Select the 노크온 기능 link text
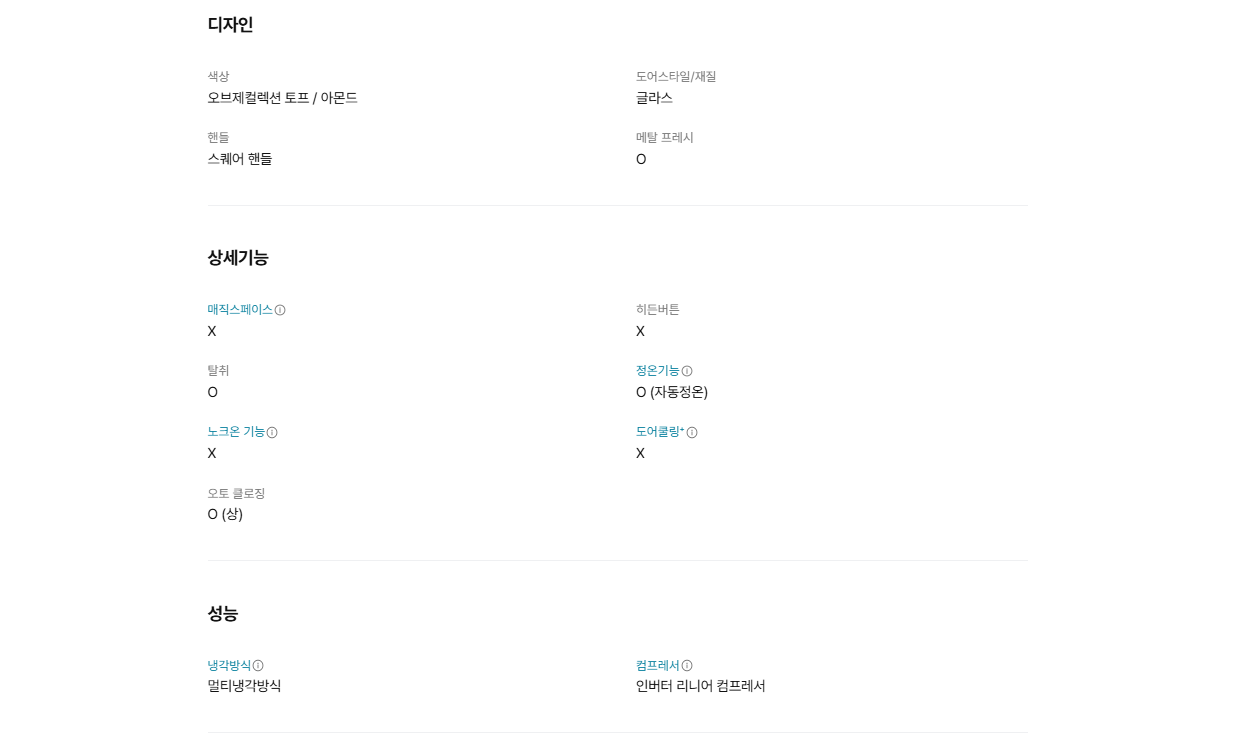The height and width of the screenshot is (737, 1243). [x=236, y=432]
